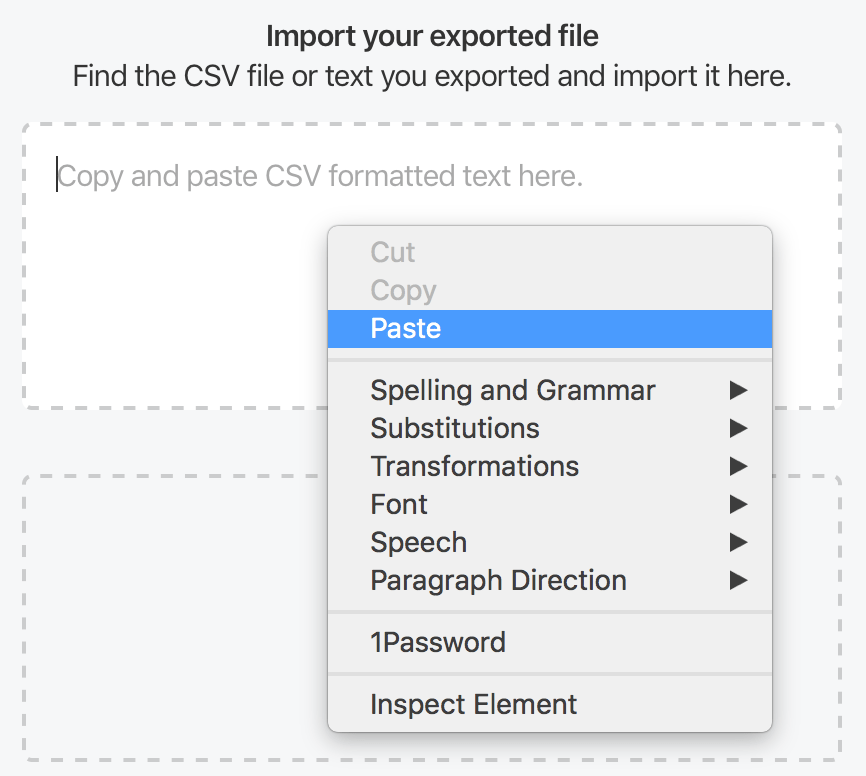Click the Transformations submenu arrow
The image size is (866, 776).
pos(739,466)
